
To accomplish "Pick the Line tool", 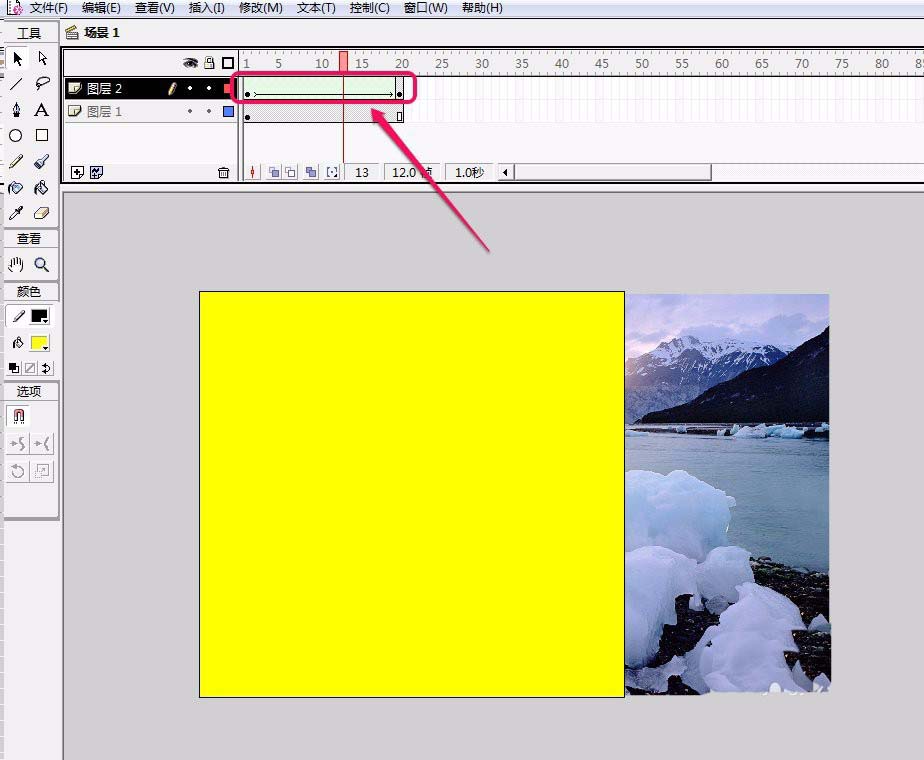I will coord(16,84).
